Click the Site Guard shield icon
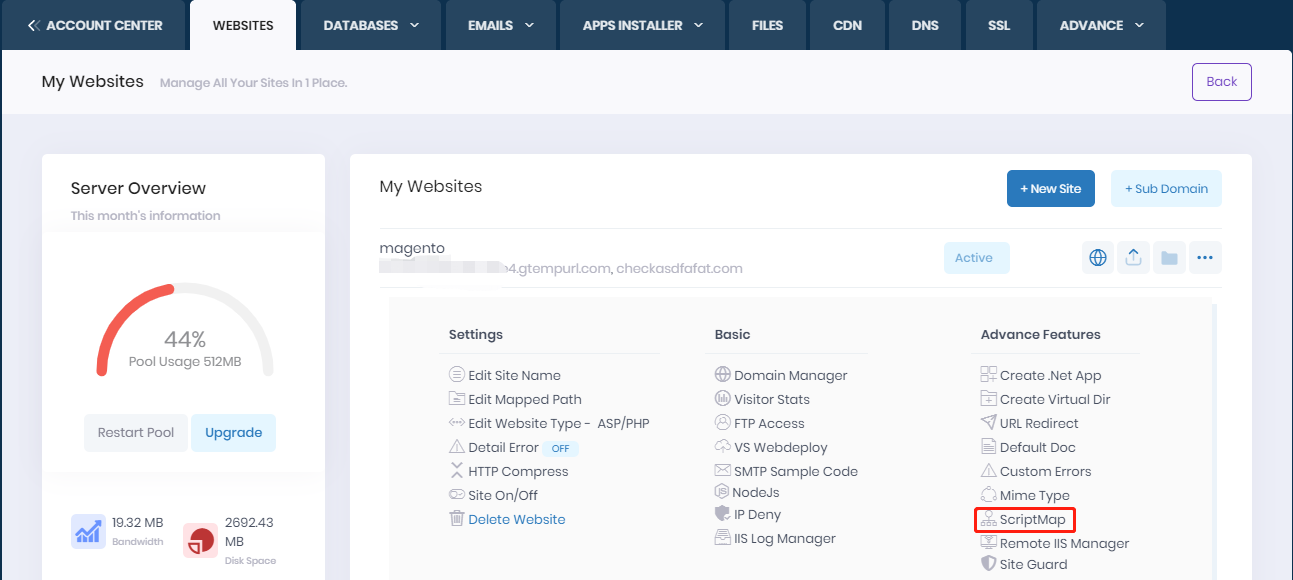Viewport: 1293px width, 580px height. [988, 564]
